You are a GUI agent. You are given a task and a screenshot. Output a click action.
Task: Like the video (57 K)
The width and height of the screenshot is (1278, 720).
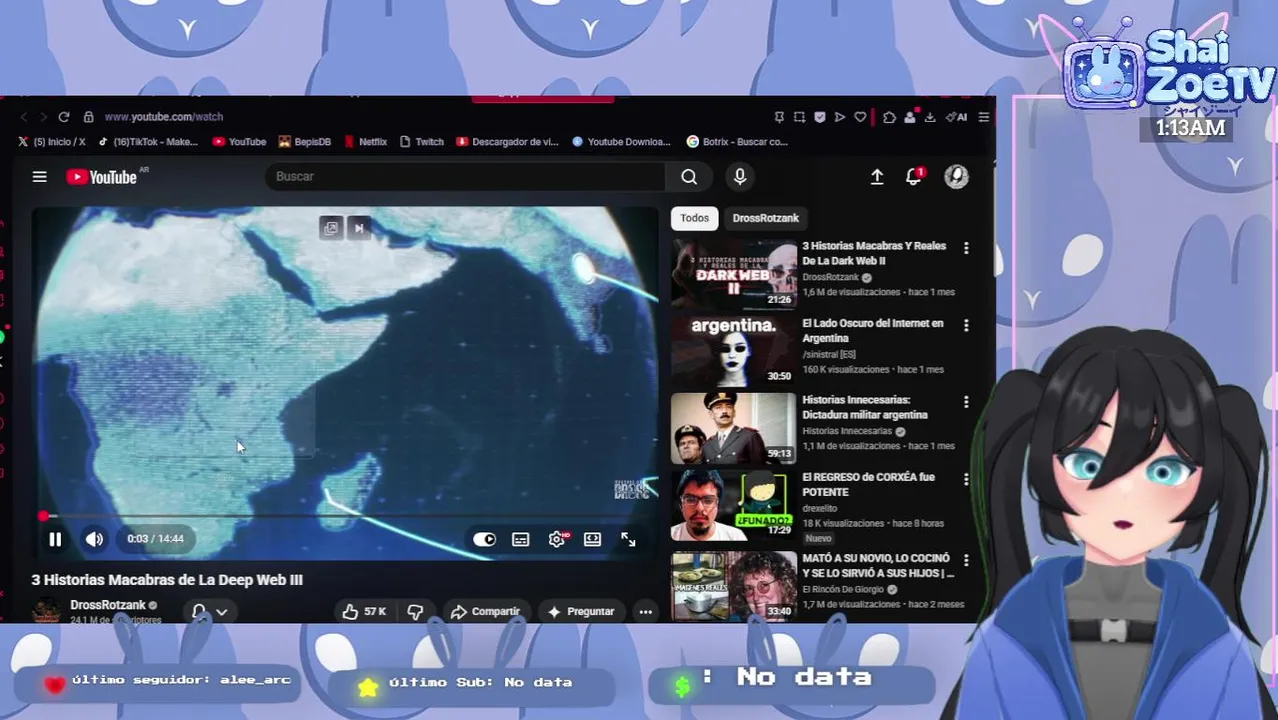[x=364, y=612]
